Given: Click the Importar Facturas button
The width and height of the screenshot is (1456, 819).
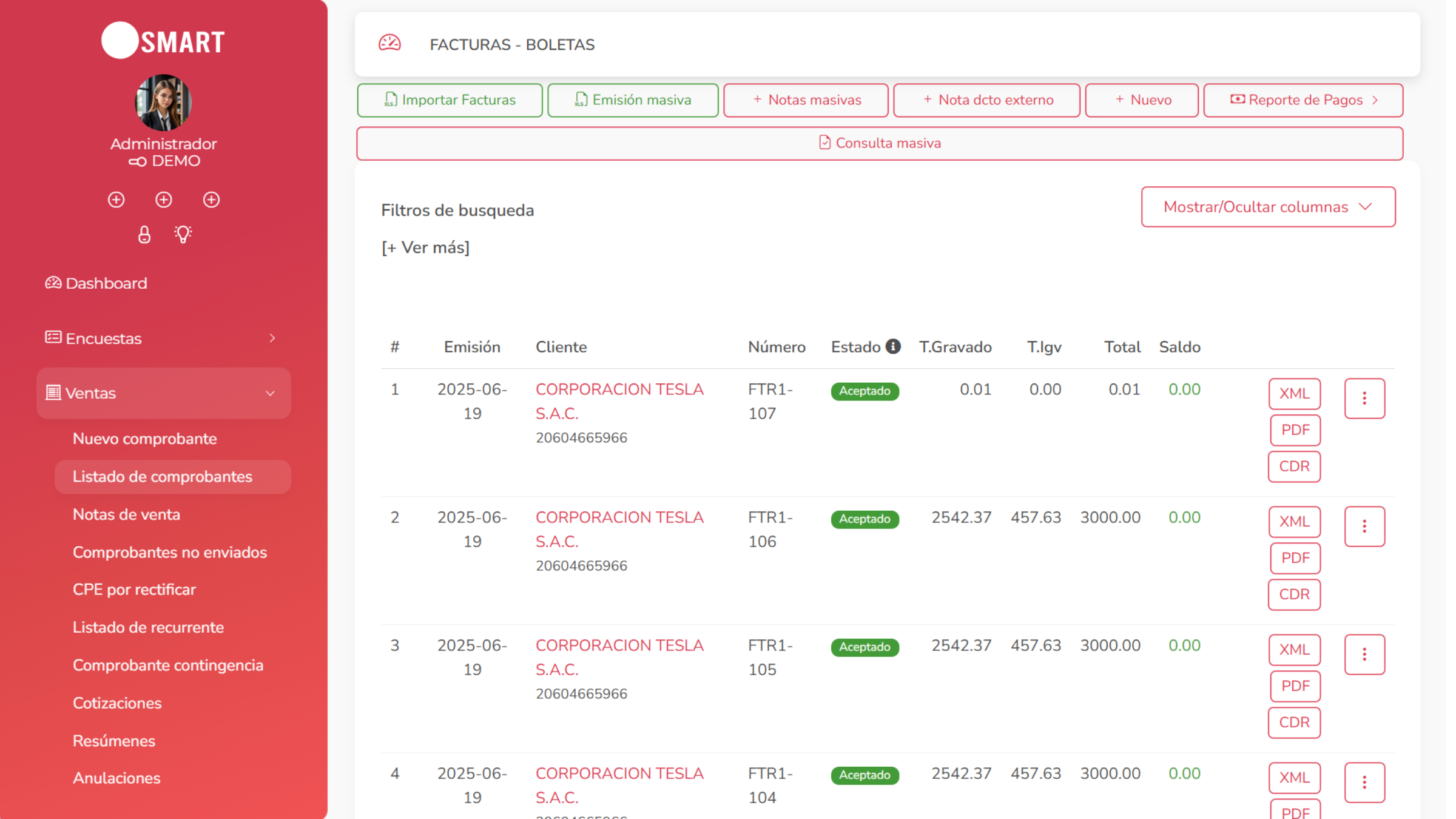Looking at the screenshot, I should coord(450,100).
